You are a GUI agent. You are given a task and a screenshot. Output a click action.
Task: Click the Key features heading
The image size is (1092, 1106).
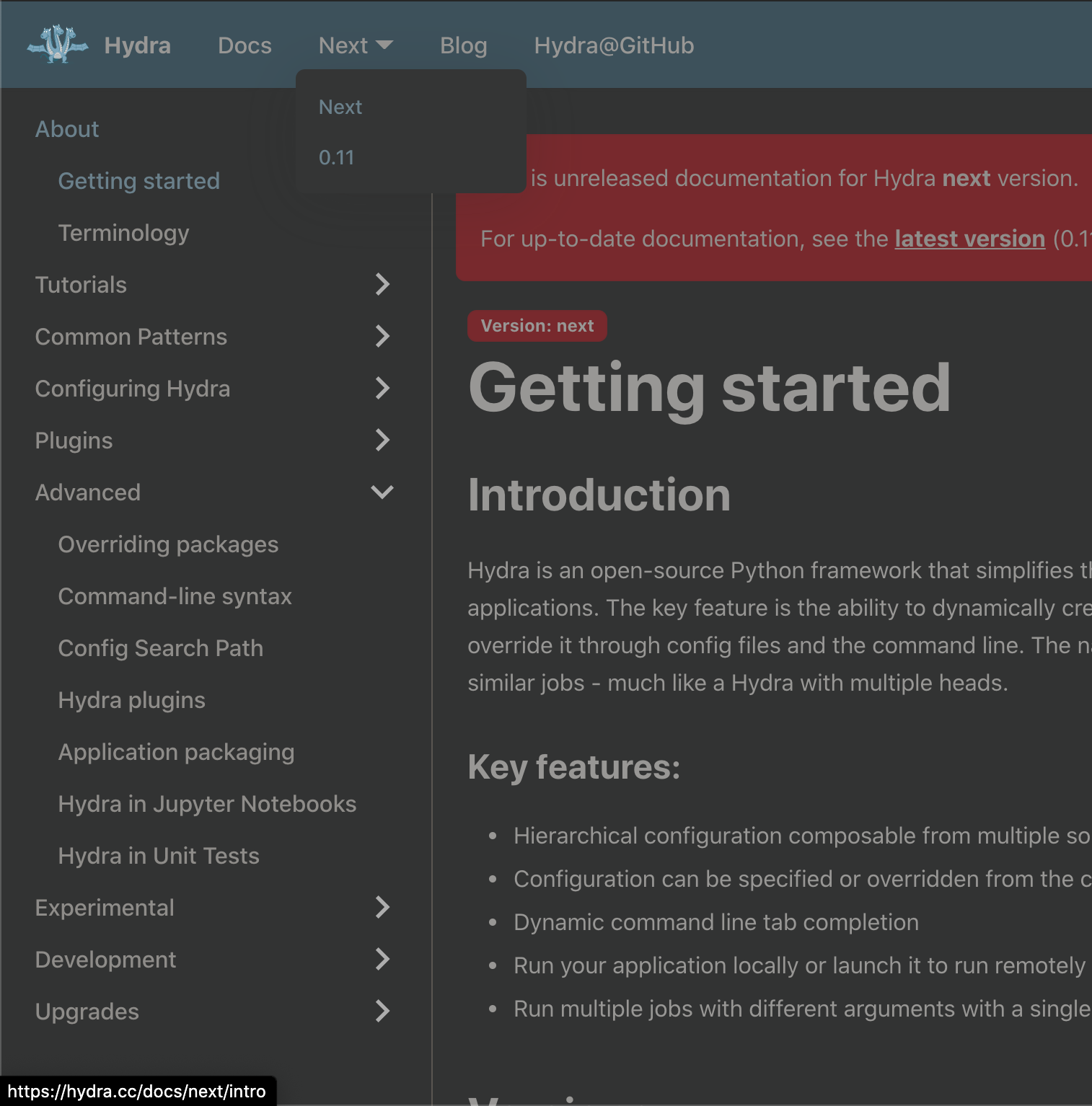(574, 766)
